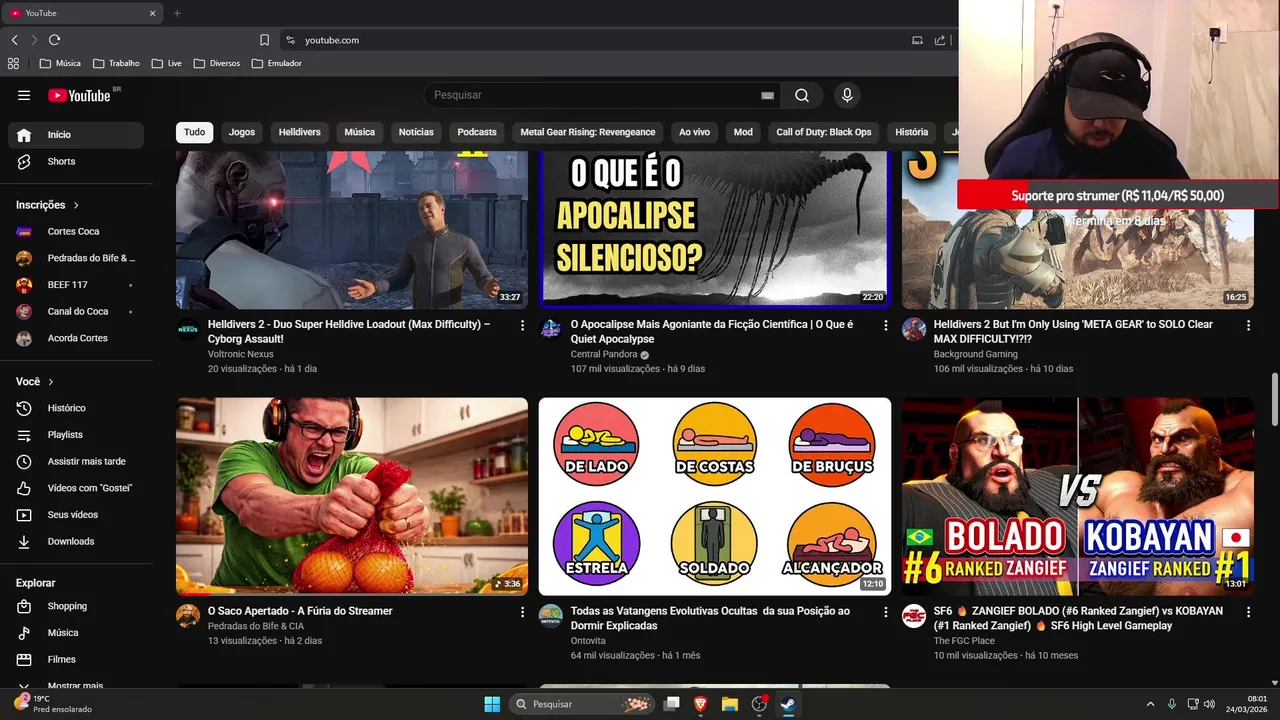This screenshot has width=1280, height=720.
Task: Open Background Gaming channel link
Action: click(976, 354)
